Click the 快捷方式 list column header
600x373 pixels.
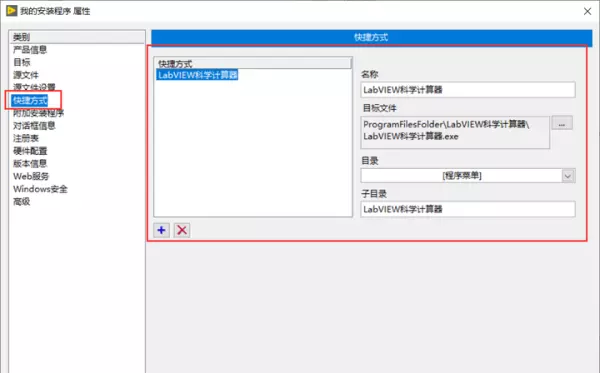pos(253,64)
